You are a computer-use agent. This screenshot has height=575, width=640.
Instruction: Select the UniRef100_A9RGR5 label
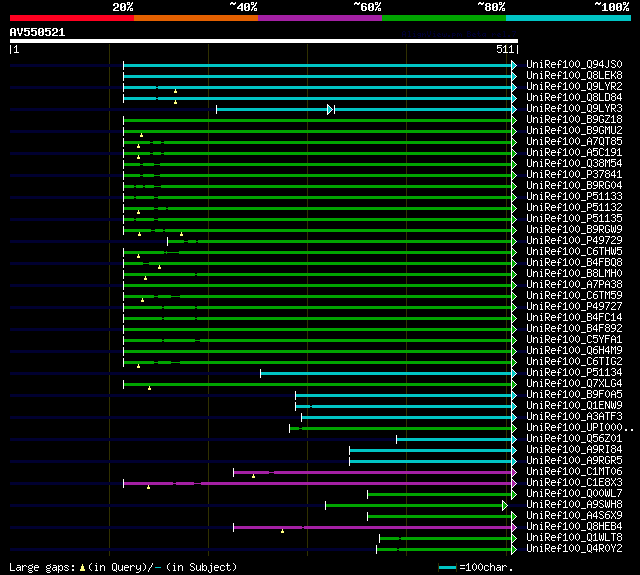tap(574, 461)
